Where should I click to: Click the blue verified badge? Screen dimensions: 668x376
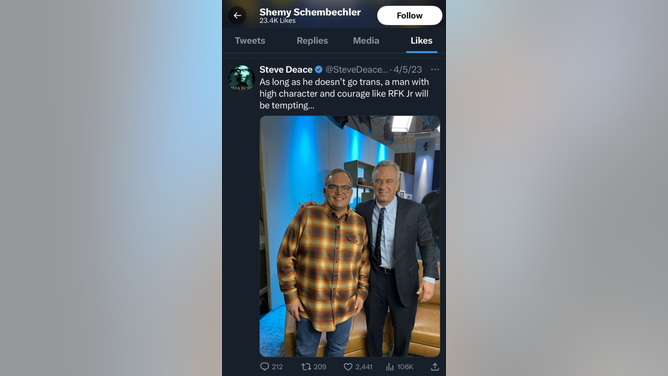click(x=319, y=69)
